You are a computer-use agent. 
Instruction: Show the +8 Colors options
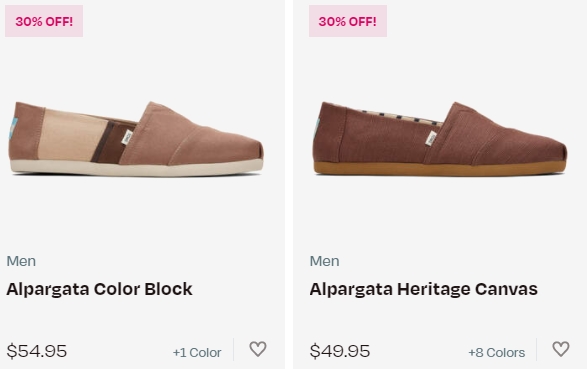(496, 353)
